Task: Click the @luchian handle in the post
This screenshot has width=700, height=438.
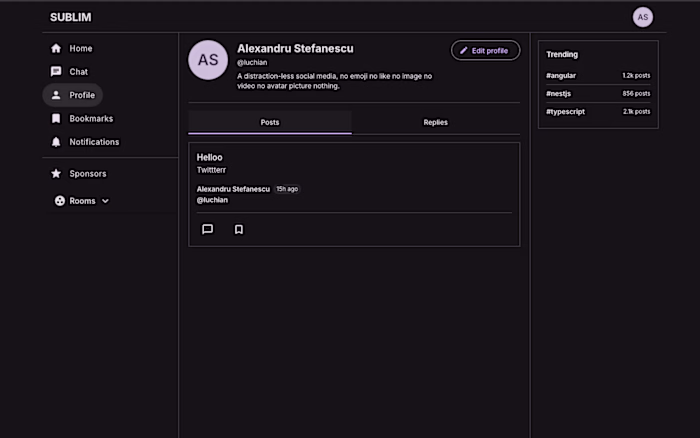Action: coord(212,200)
